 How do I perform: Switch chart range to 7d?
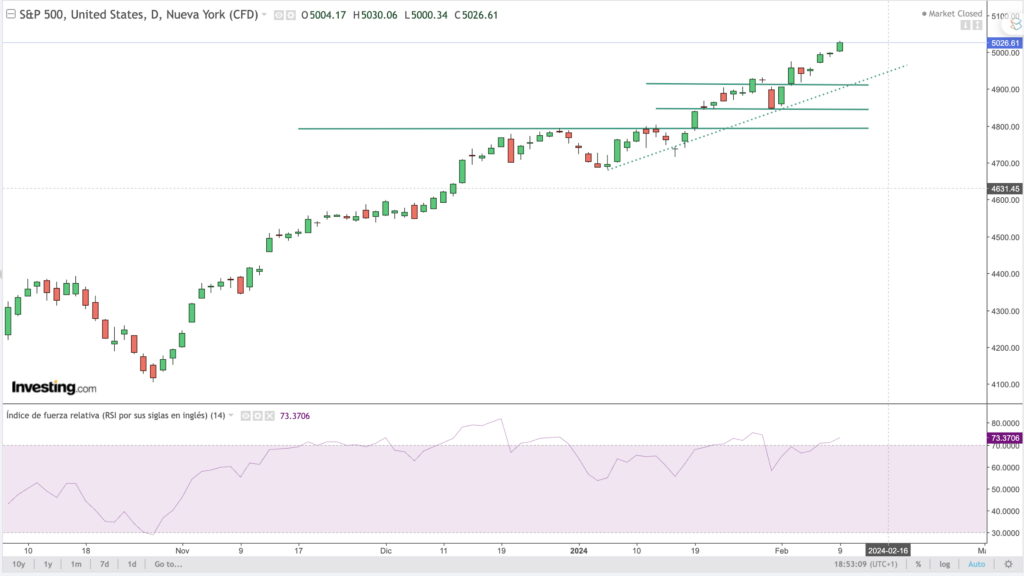[x=104, y=565]
